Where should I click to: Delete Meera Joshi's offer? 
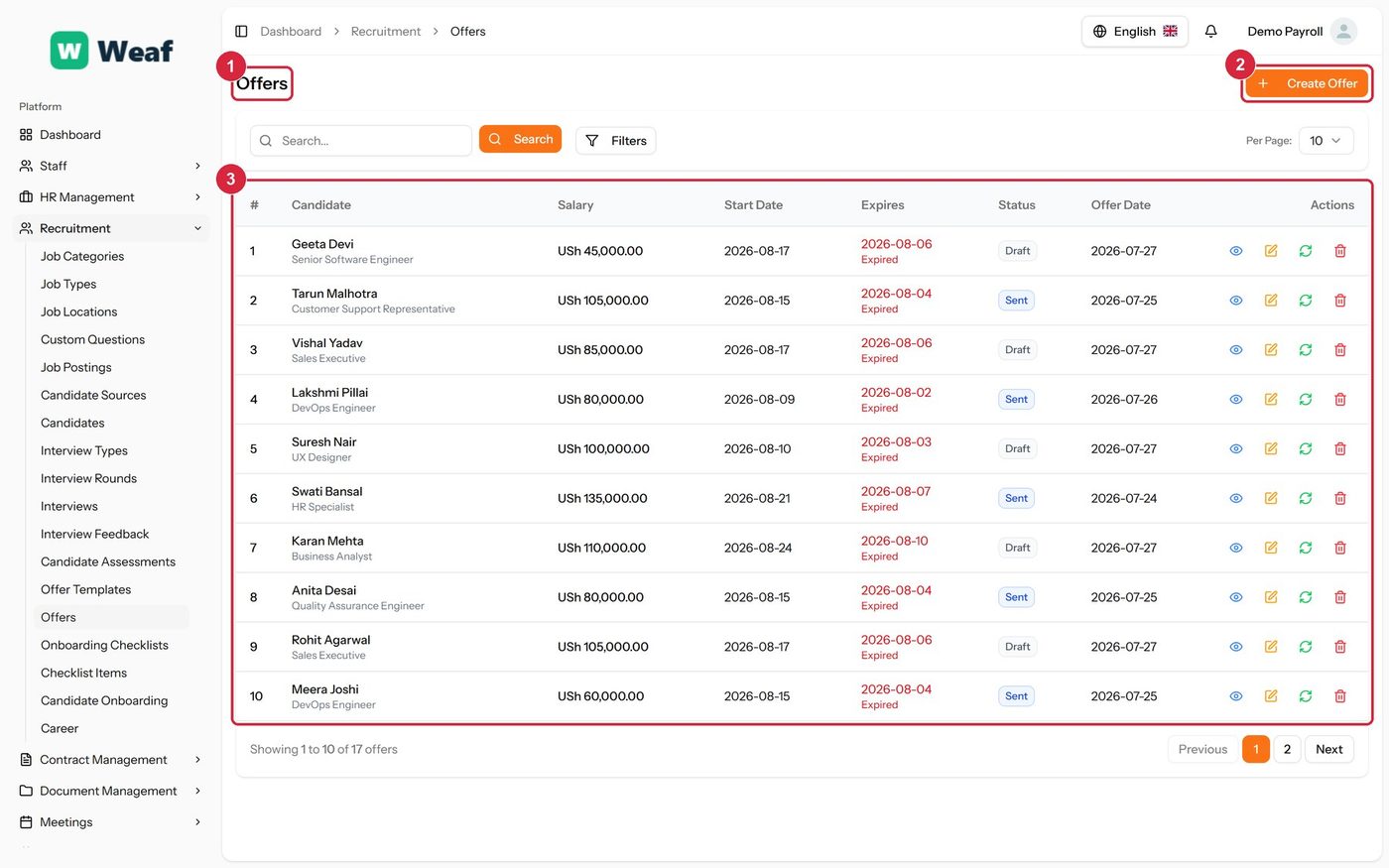(x=1340, y=696)
